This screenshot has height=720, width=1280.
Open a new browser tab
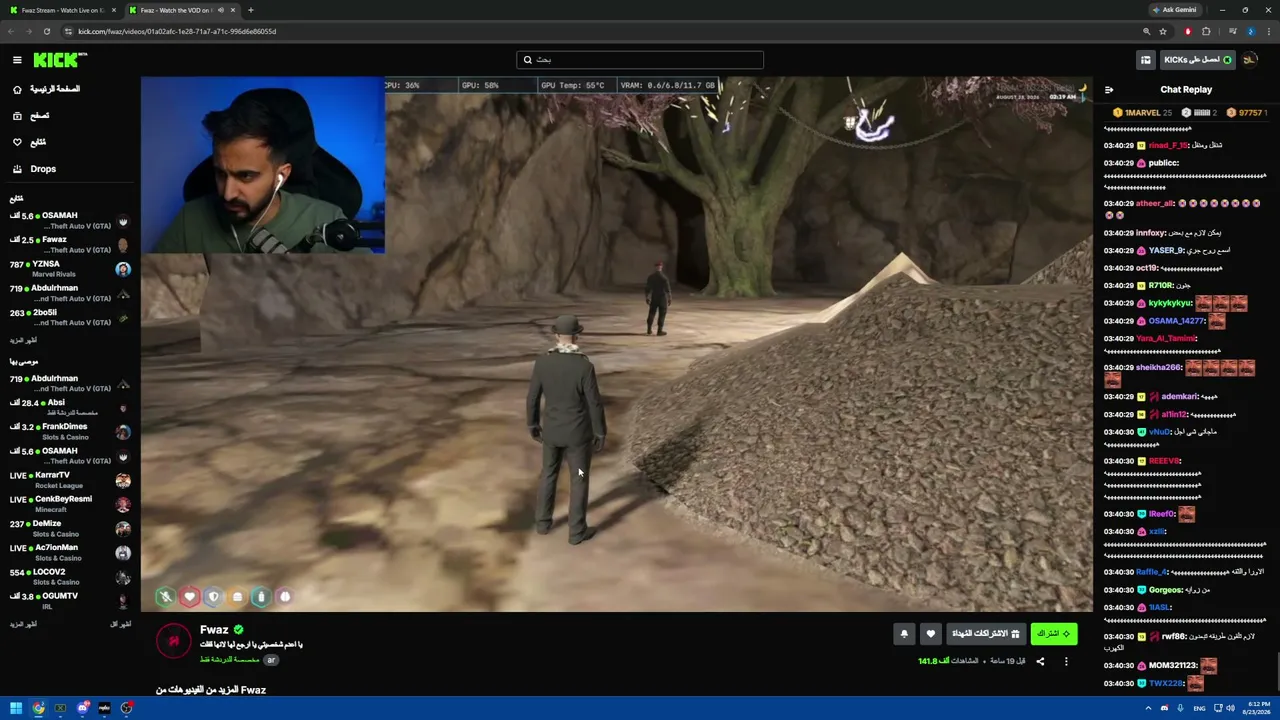click(250, 10)
